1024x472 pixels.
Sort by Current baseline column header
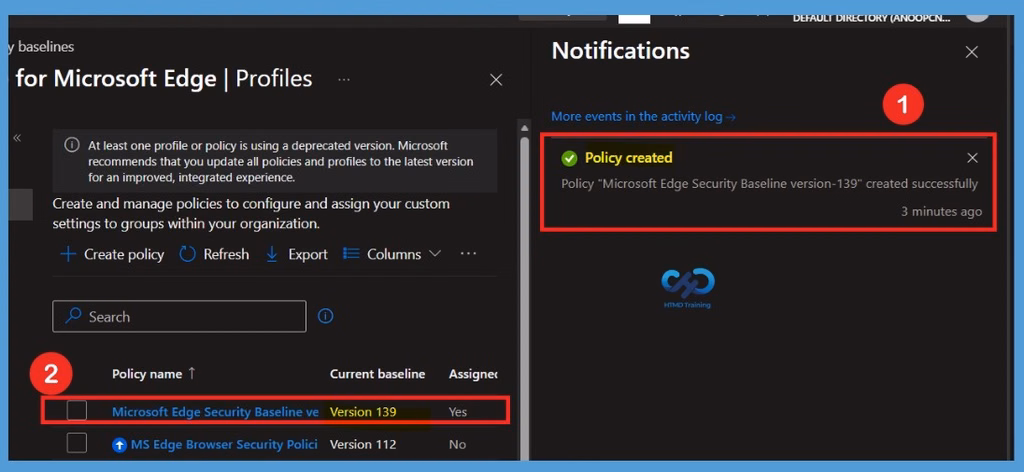pyautogui.click(x=377, y=374)
